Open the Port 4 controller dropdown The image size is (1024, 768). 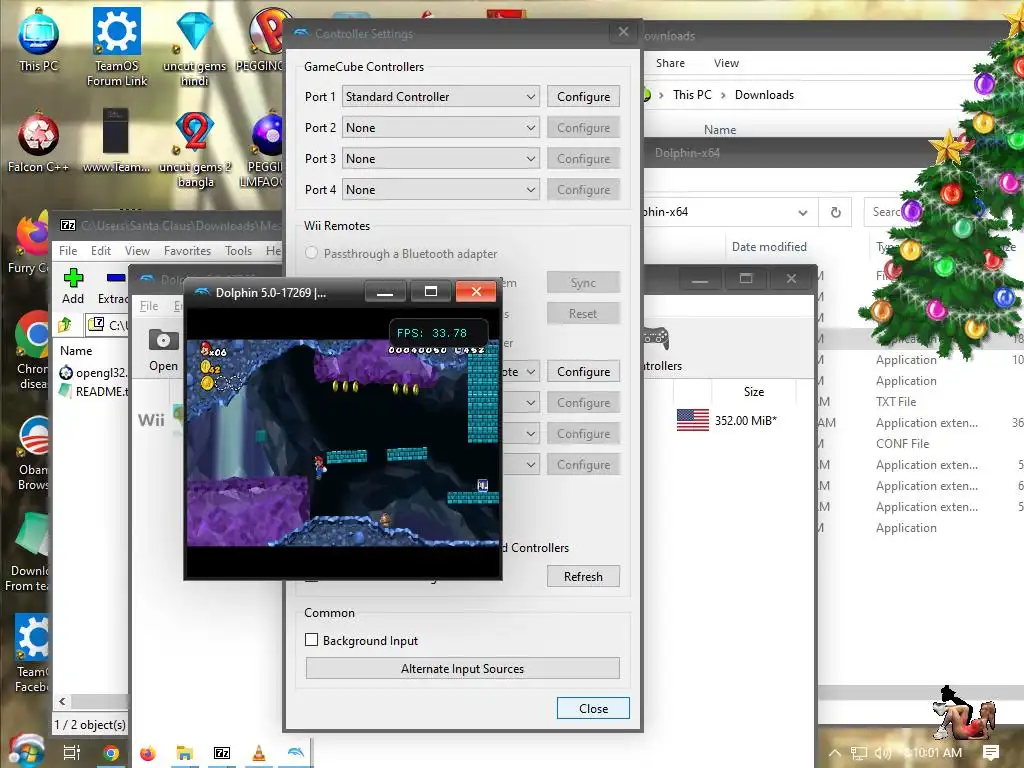(x=441, y=189)
